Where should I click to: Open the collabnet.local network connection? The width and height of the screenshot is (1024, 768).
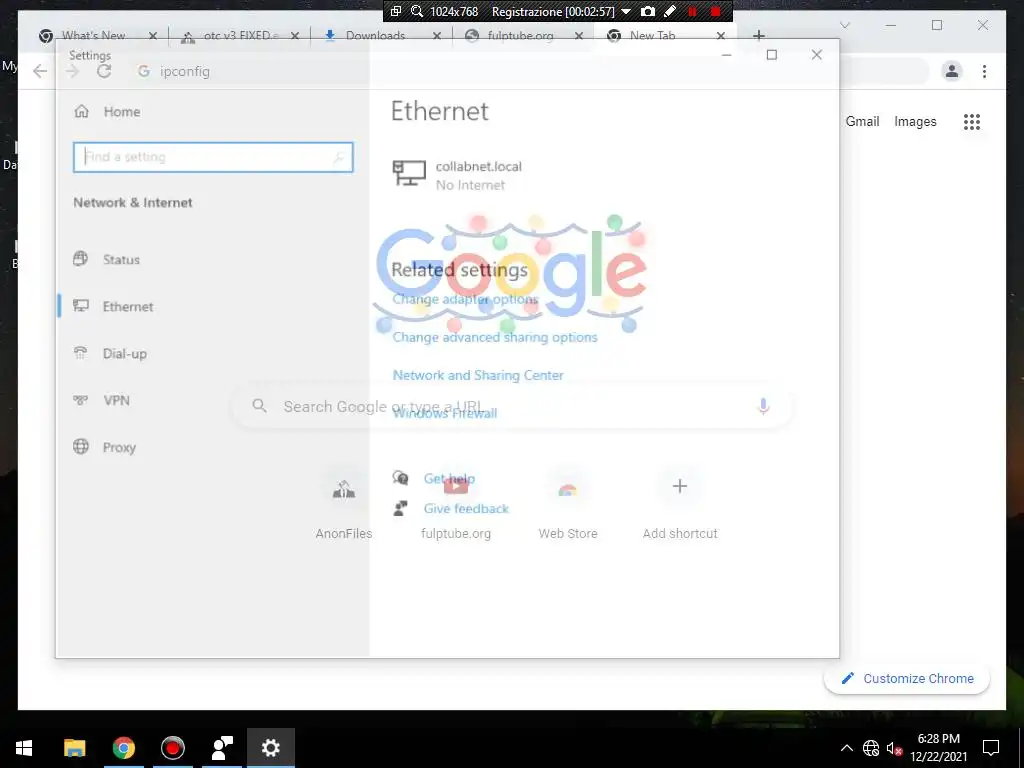(x=457, y=175)
